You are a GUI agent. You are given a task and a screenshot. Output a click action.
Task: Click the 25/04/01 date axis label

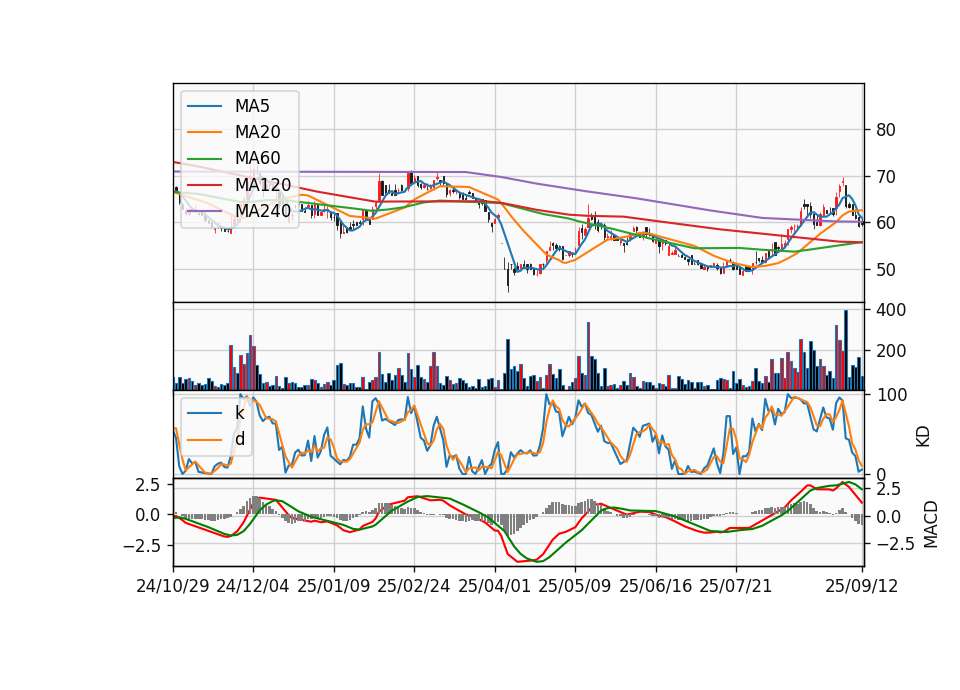494,586
